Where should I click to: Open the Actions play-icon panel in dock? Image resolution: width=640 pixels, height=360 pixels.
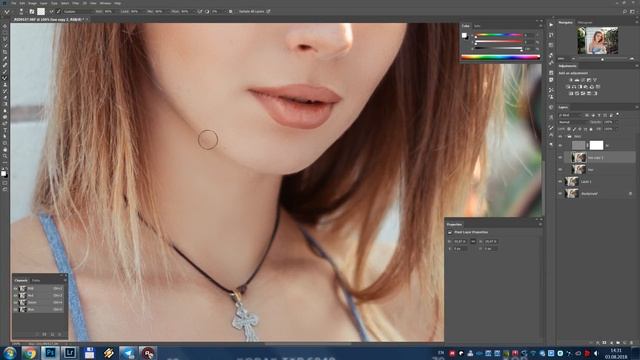tap(551, 25)
